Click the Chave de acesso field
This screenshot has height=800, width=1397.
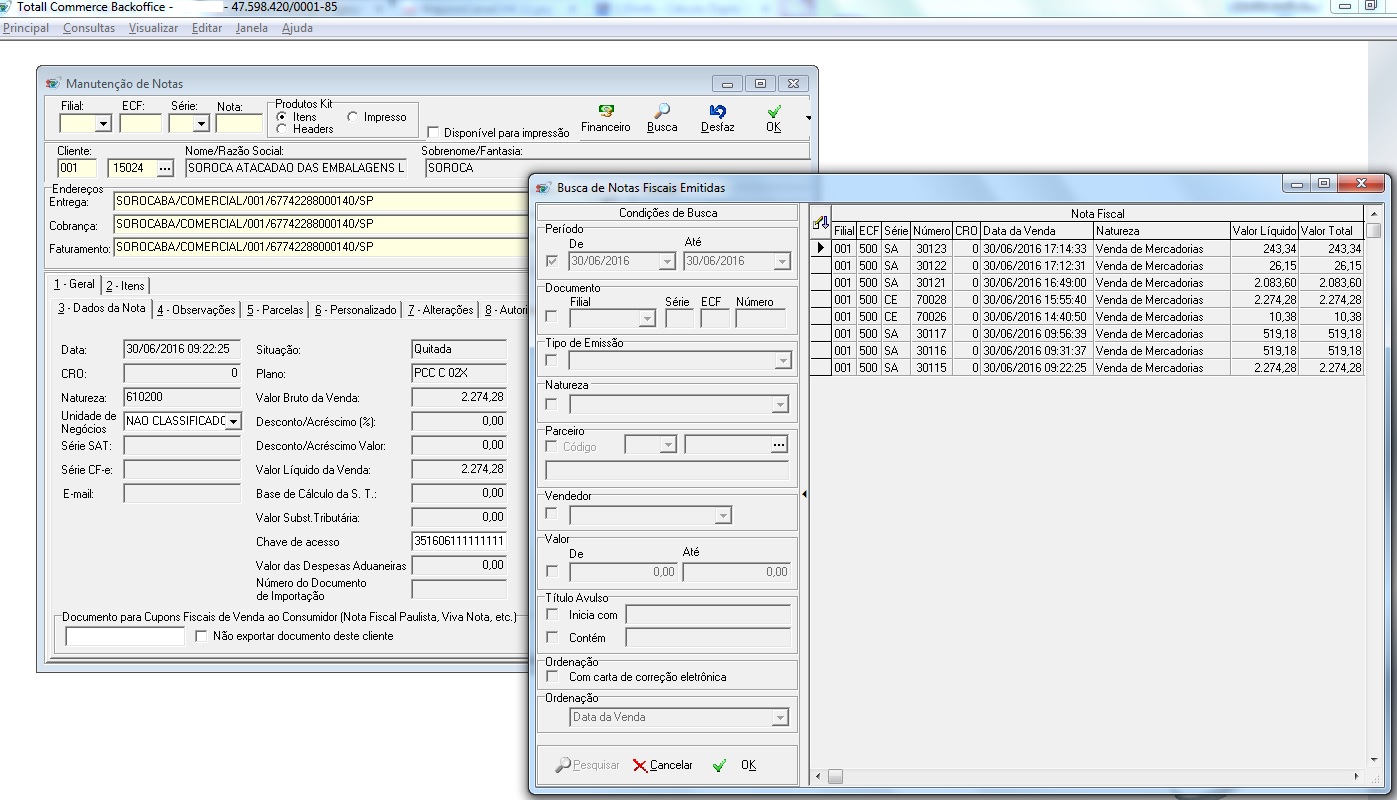(459, 541)
